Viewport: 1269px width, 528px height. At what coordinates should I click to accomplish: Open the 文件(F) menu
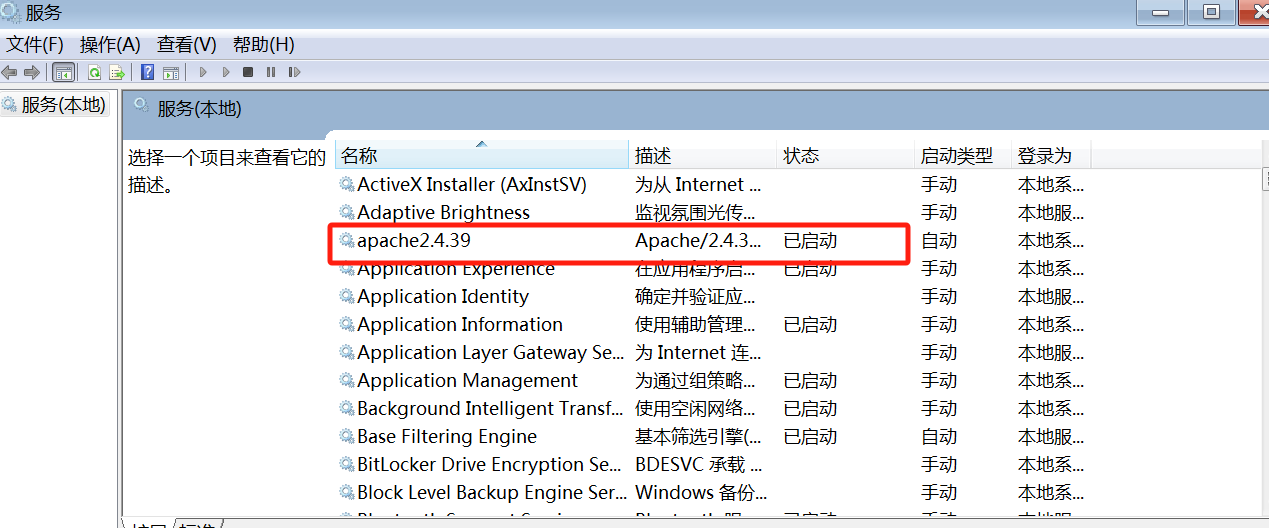(35, 44)
